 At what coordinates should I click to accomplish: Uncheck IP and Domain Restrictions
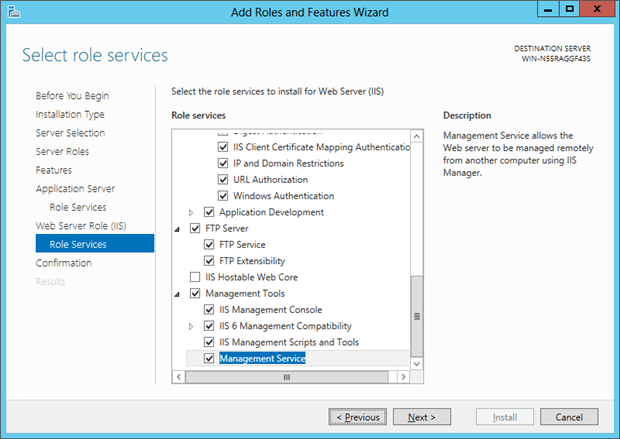click(x=223, y=163)
